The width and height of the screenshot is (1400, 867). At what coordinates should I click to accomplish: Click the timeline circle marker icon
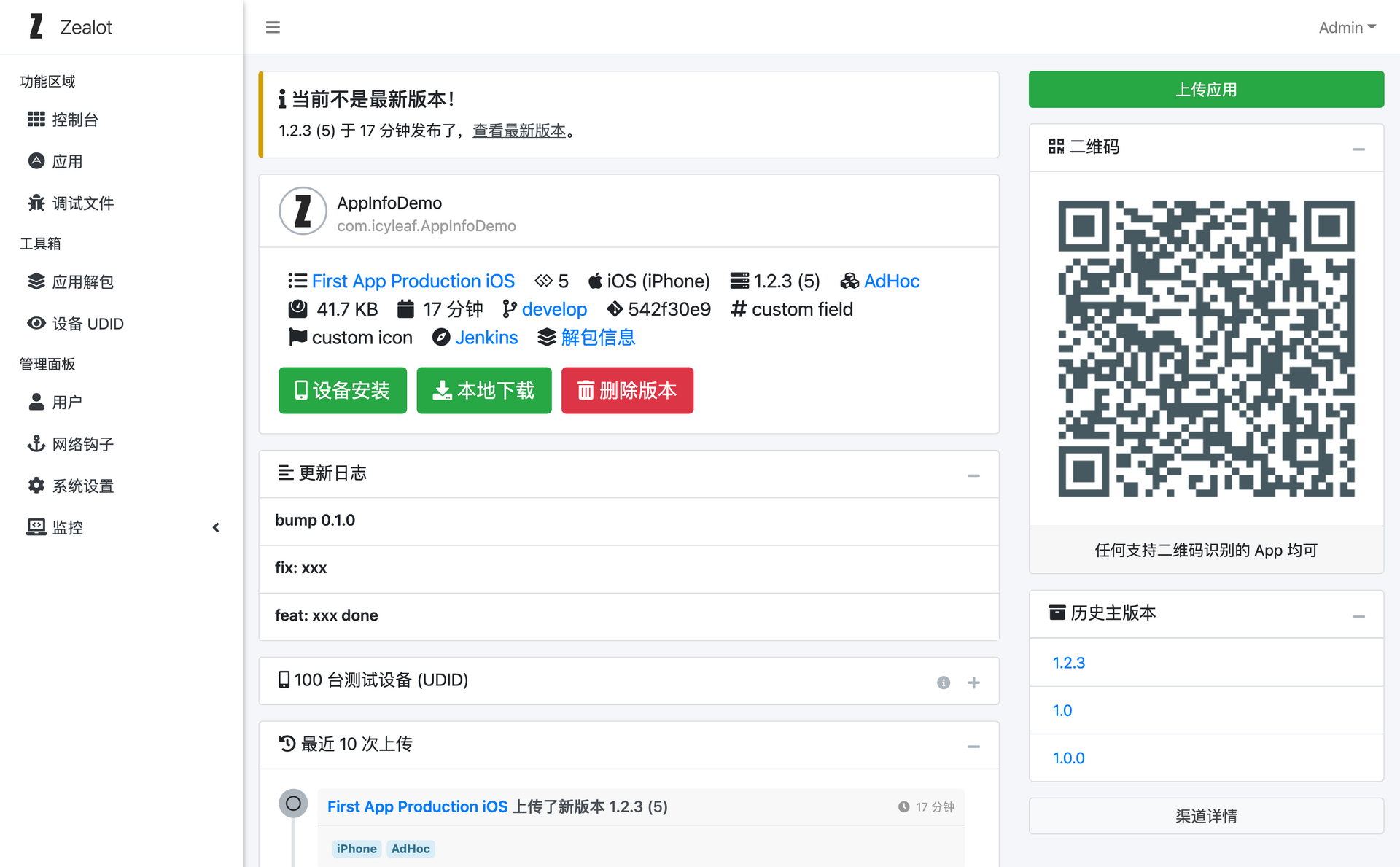click(x=293, y=804)
